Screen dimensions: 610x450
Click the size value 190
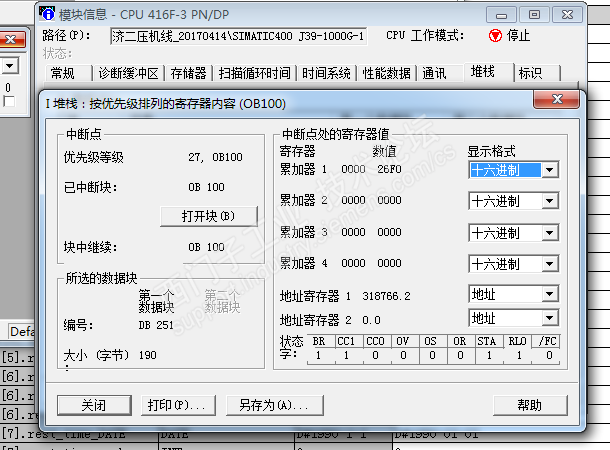147,355
